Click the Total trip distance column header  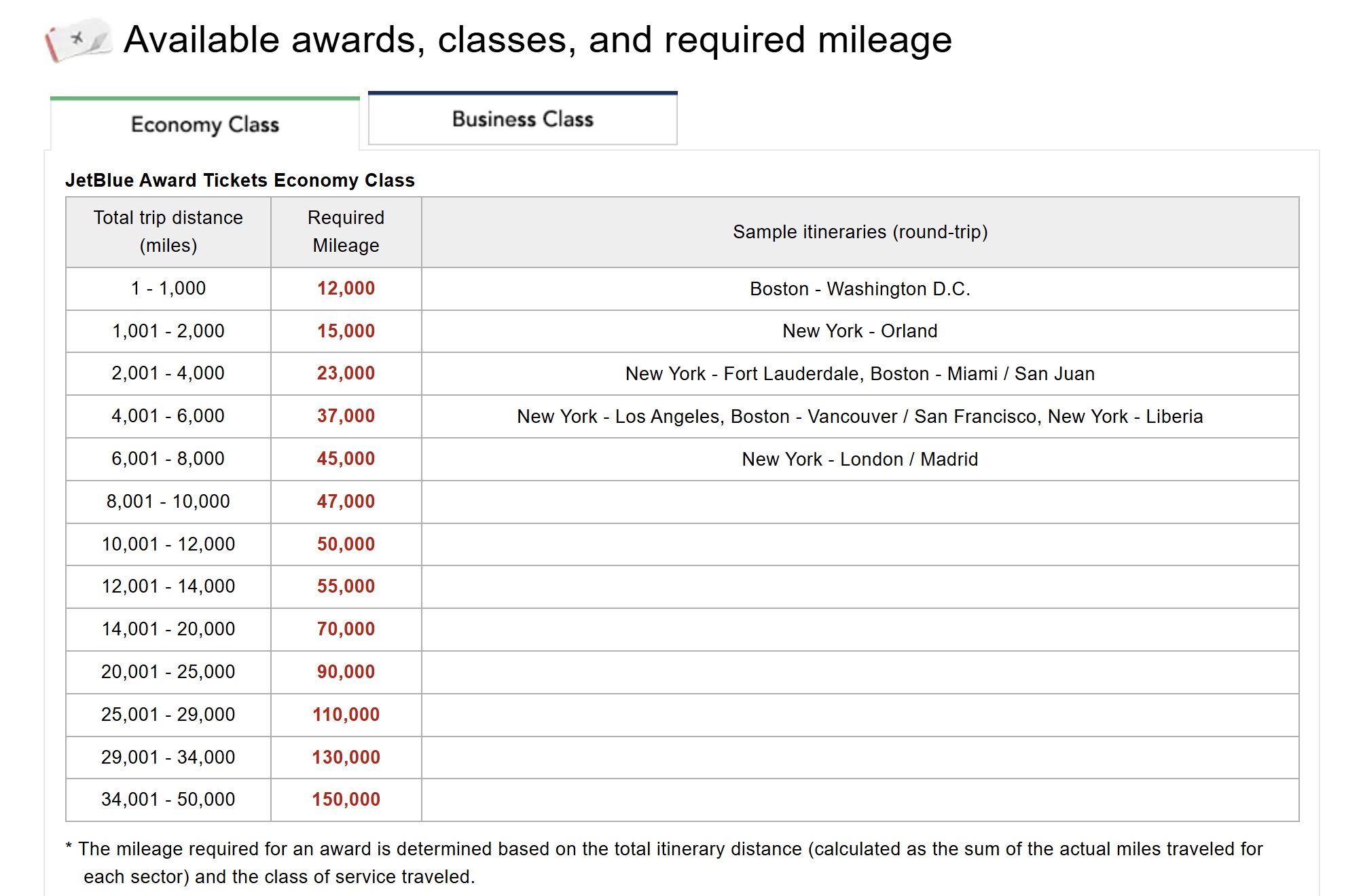click(x=168, y=231)
